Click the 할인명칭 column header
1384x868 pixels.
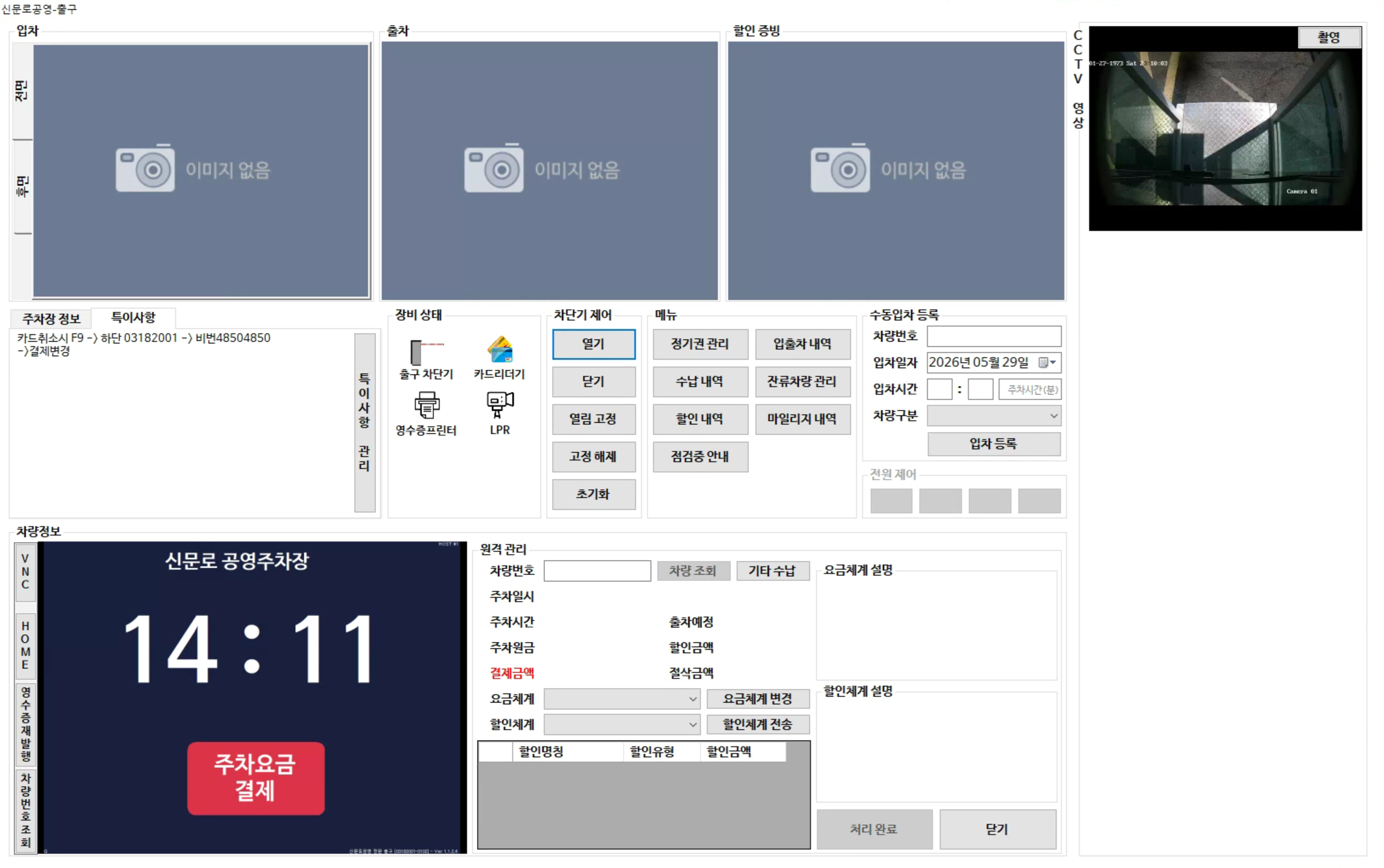point(567,751)
